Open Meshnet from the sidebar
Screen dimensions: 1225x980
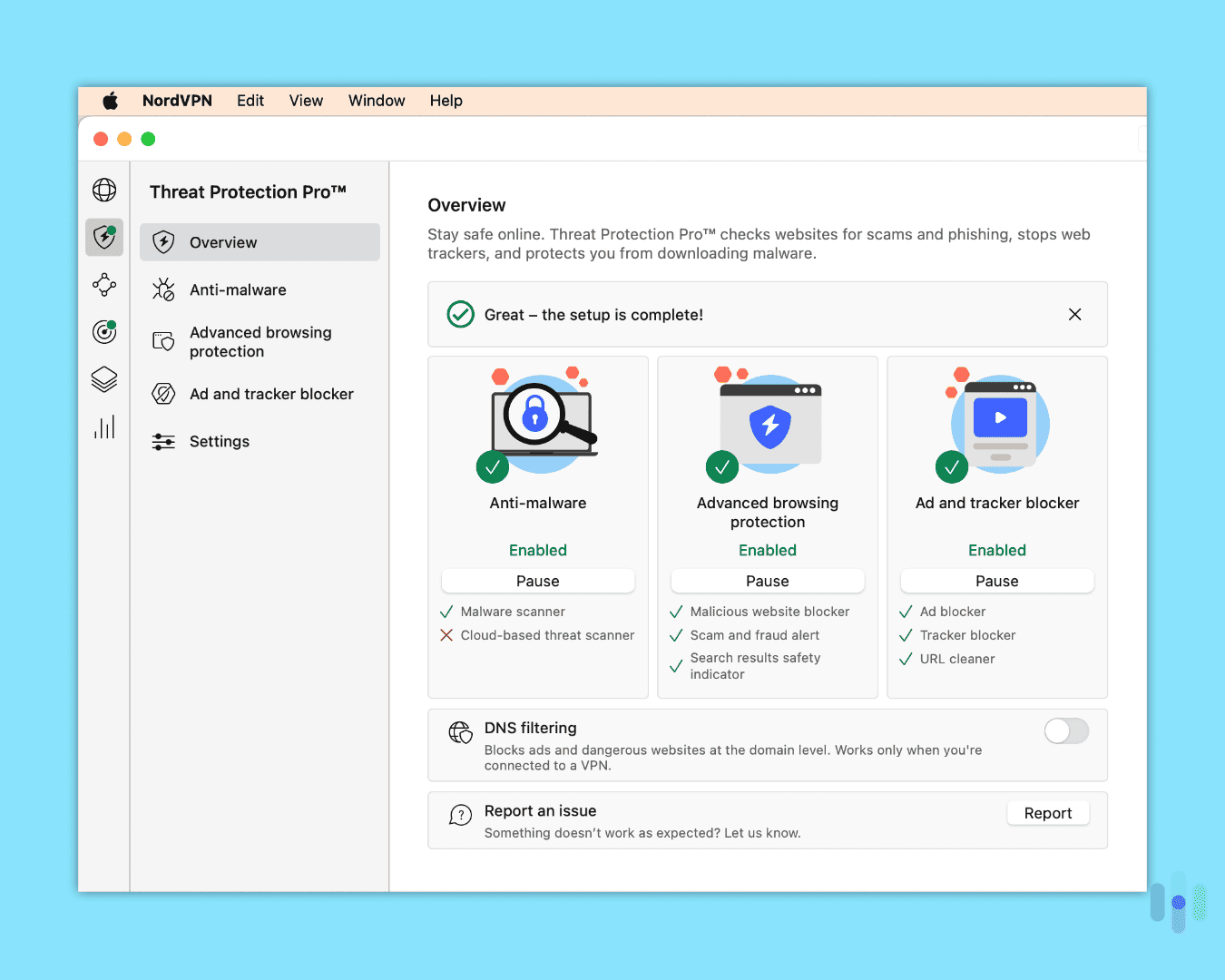pyautogui.click(x=103, y=285)
